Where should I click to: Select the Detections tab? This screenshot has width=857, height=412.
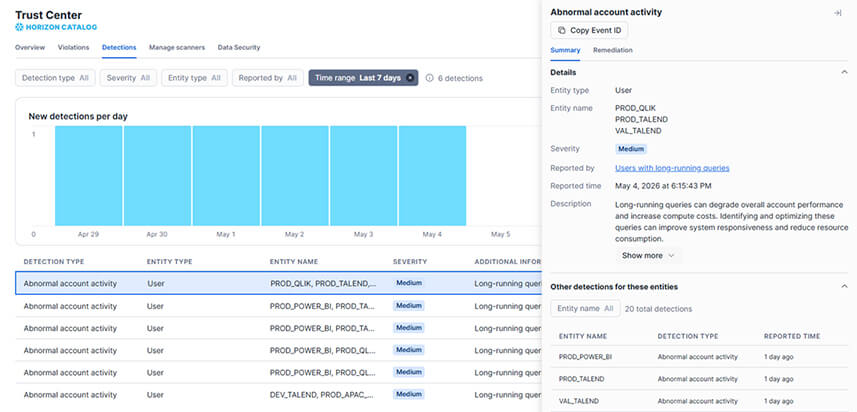point(119,48)
